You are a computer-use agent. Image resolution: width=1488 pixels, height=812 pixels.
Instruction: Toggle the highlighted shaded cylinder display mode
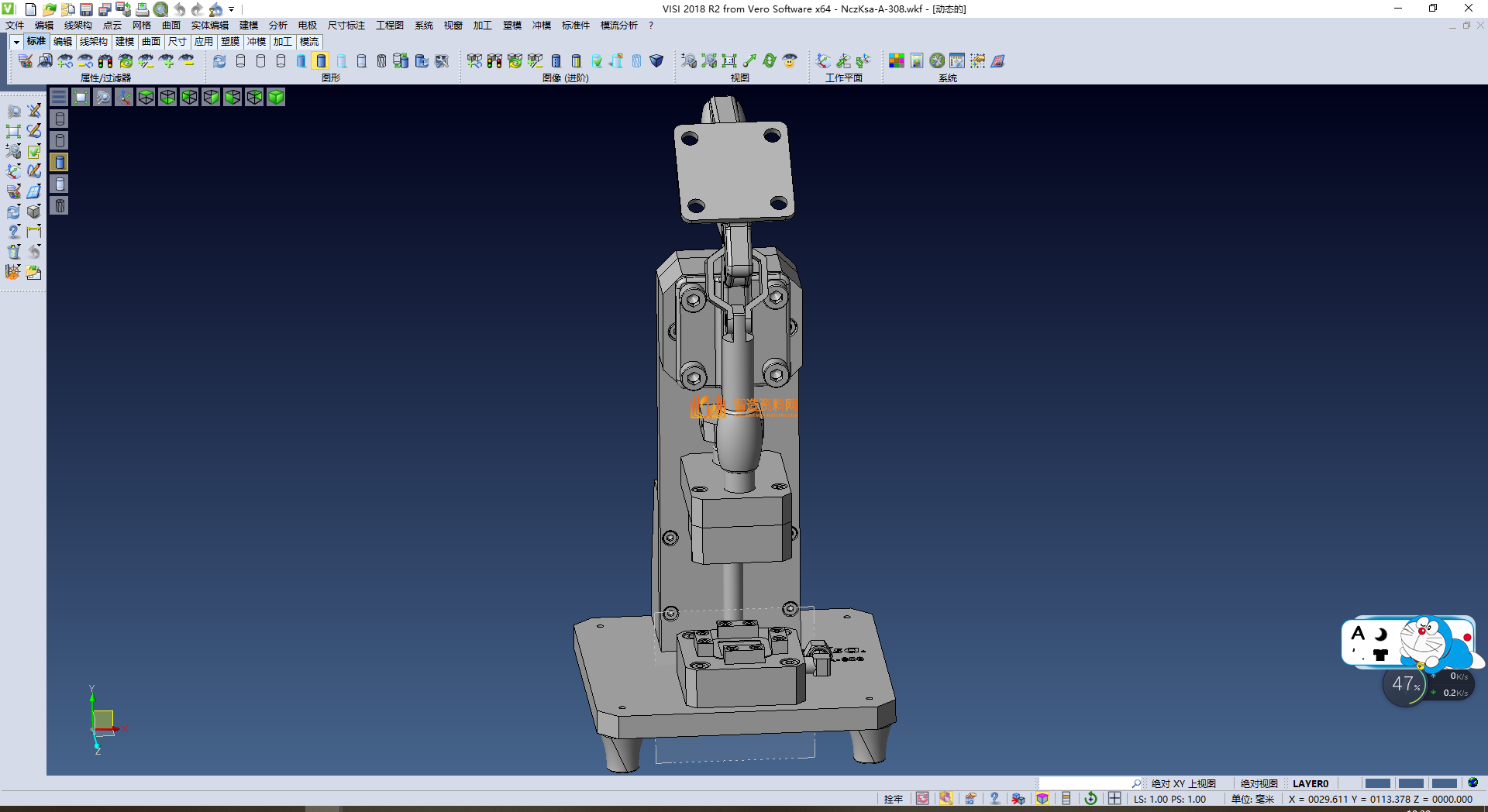click(x=321, y=61)
